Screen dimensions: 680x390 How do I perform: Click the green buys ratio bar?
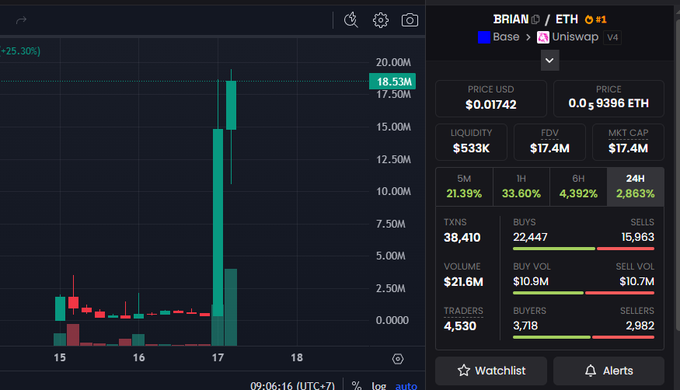click(554, 249)
